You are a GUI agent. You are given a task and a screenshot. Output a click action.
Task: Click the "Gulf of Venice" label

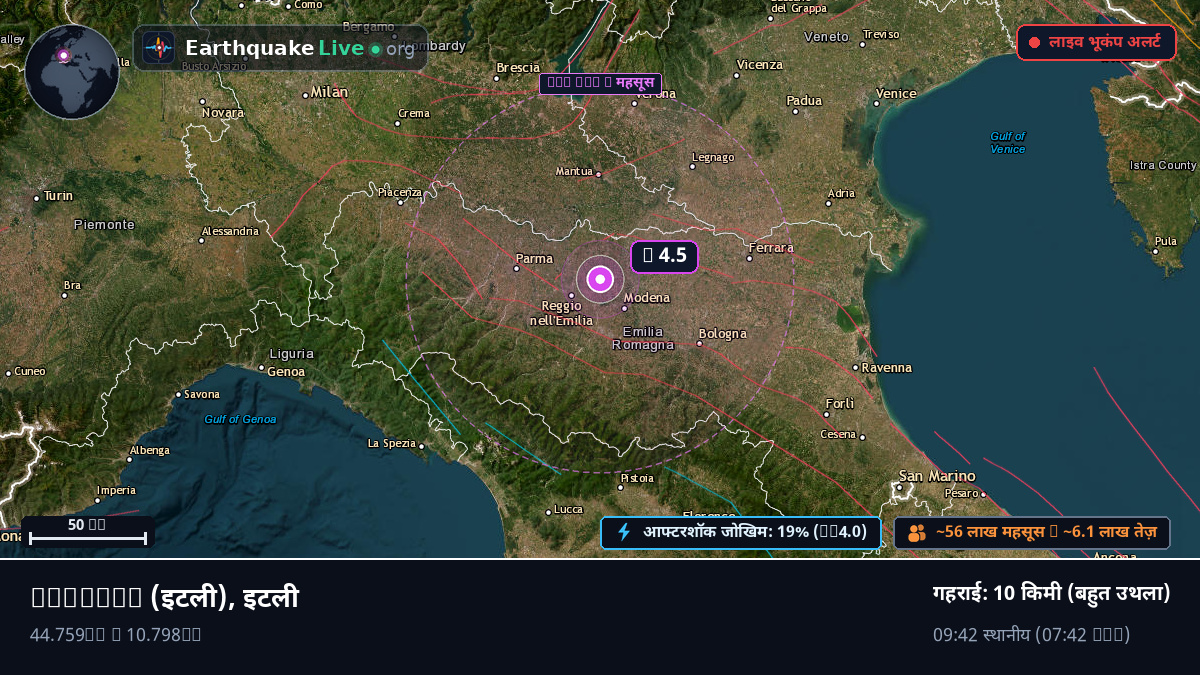coord(1008,142)
